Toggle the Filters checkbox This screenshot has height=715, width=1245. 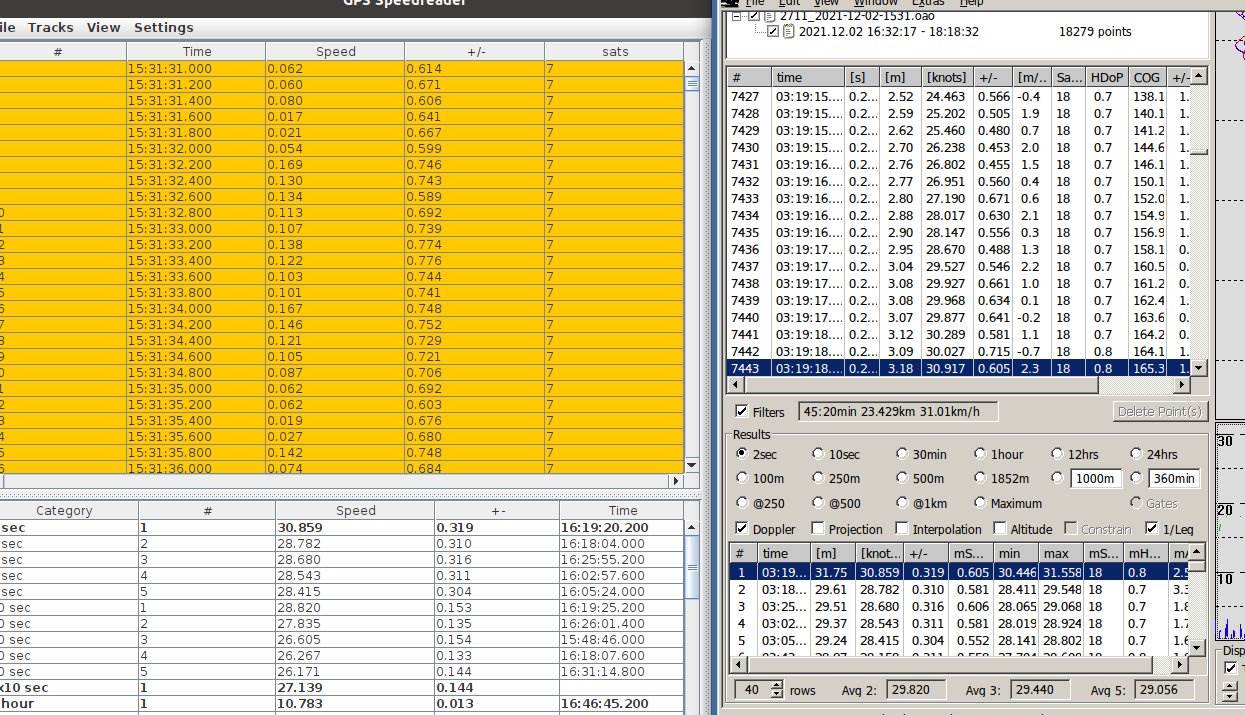(741, 411)
